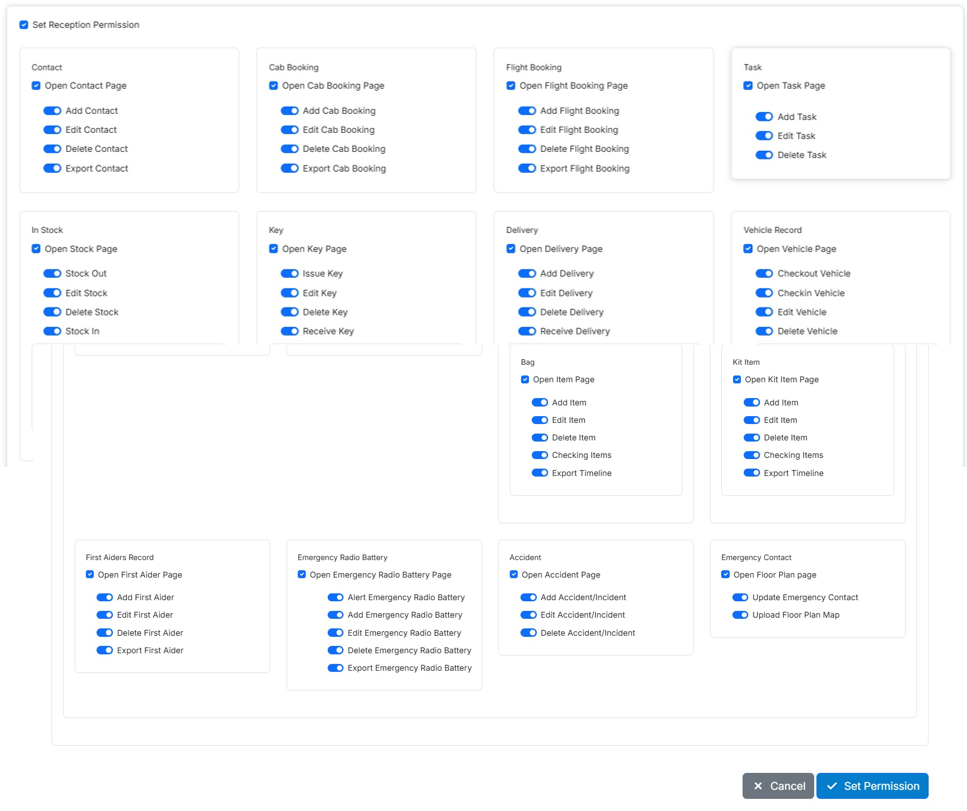The image size is (967, 811).
Task: Turn off Delete Cab Booking switch
Action: click(x=289, y=149)
